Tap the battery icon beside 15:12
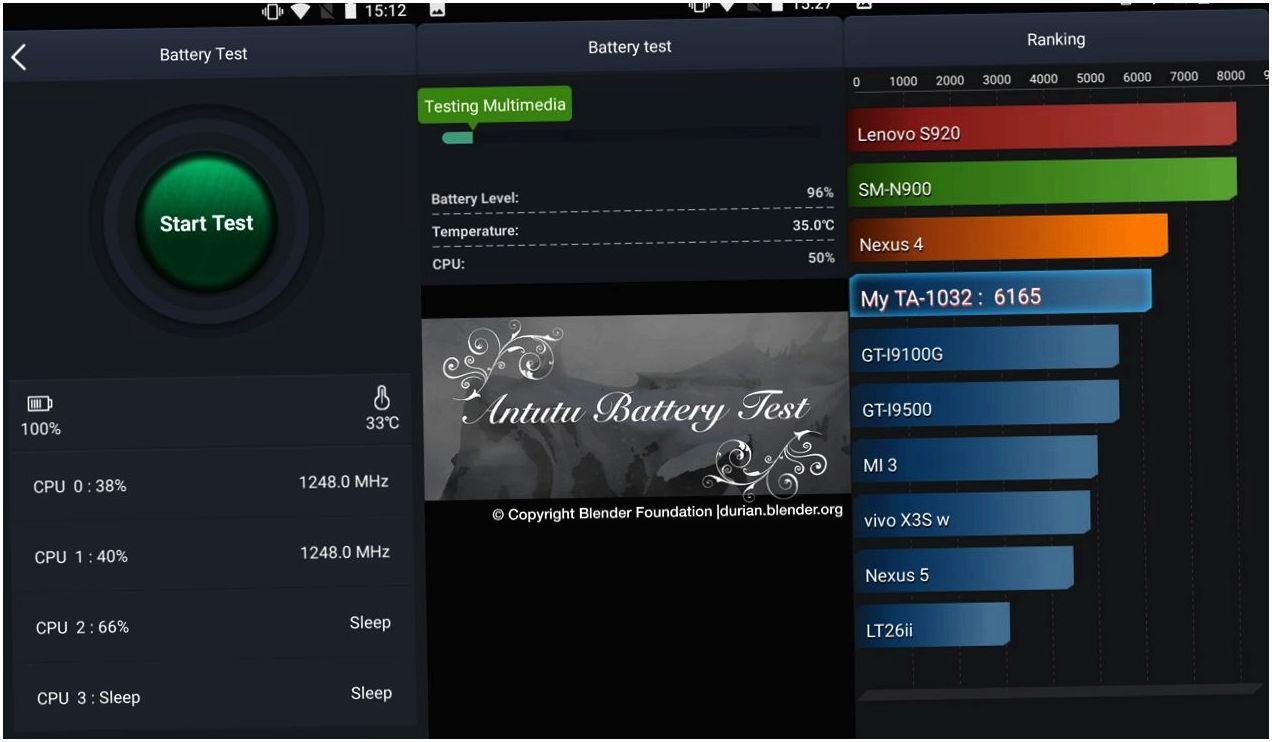 [351, 10]
